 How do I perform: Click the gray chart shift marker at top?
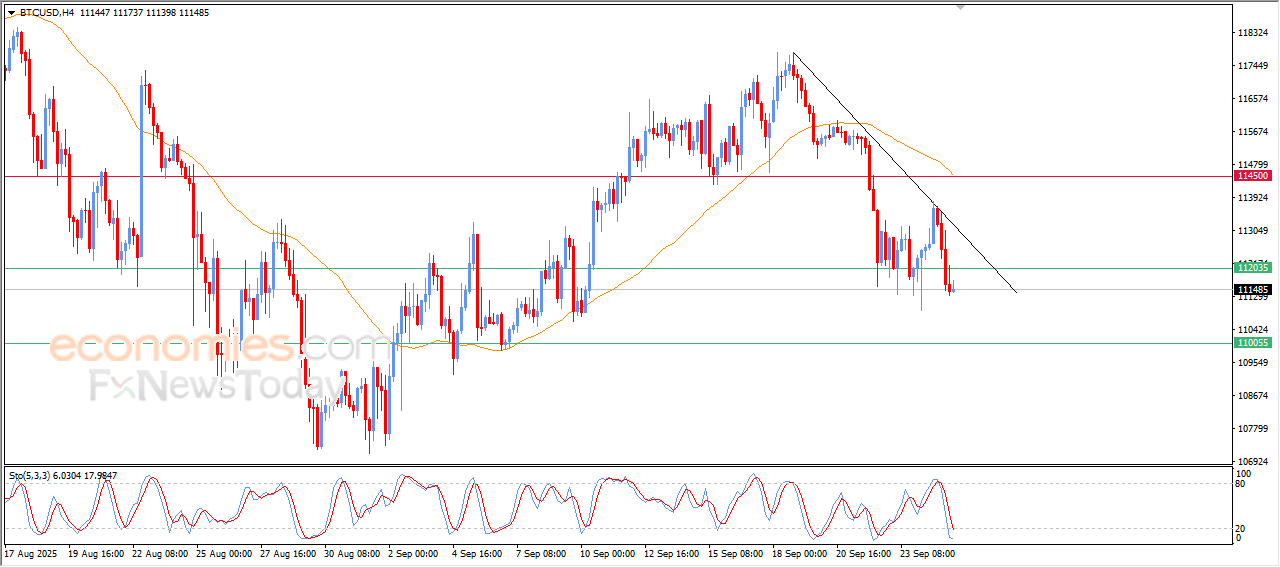(x=962, y=8)
